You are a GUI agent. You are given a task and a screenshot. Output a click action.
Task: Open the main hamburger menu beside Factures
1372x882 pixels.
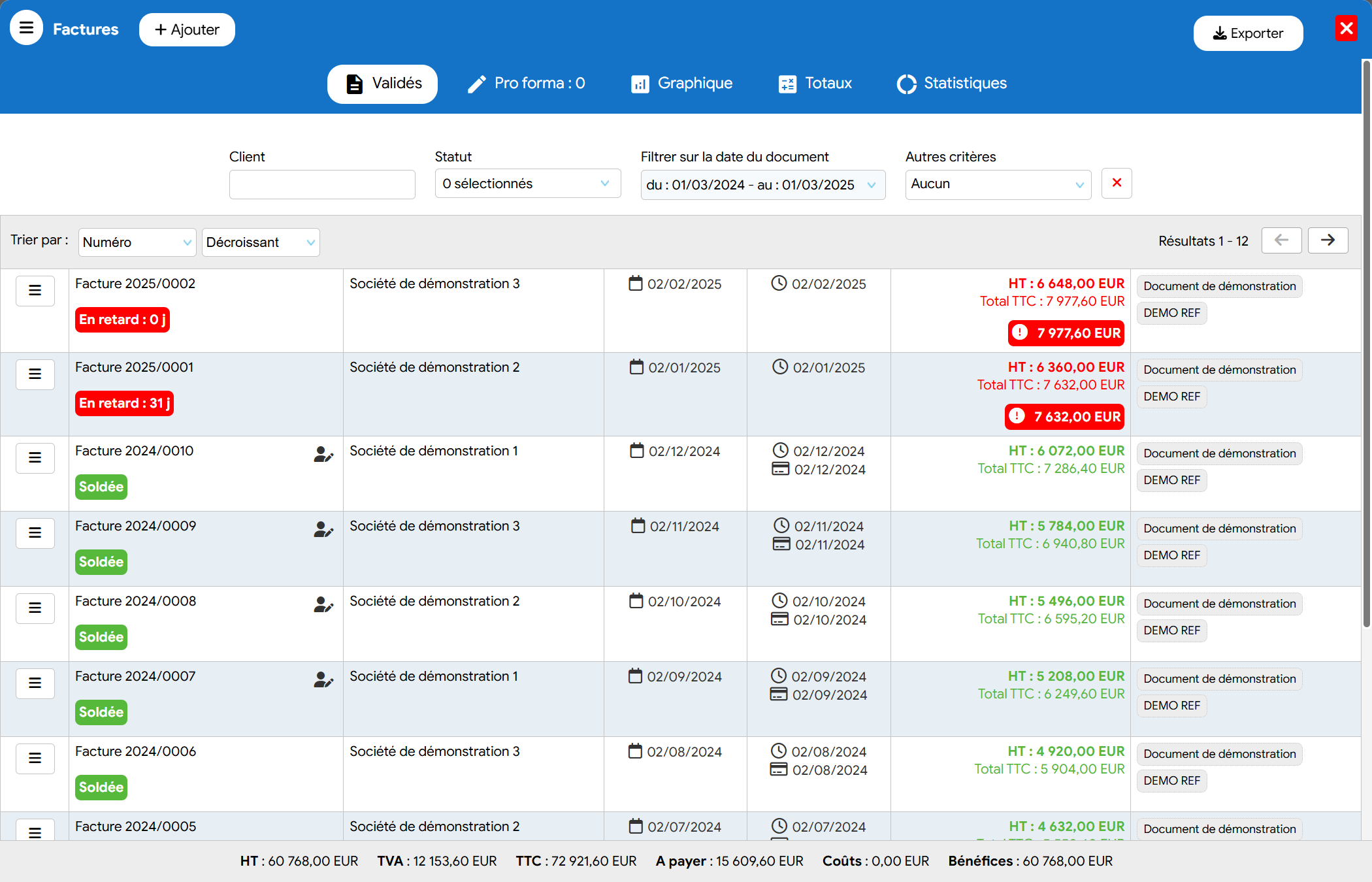click(x=26, y=28)
